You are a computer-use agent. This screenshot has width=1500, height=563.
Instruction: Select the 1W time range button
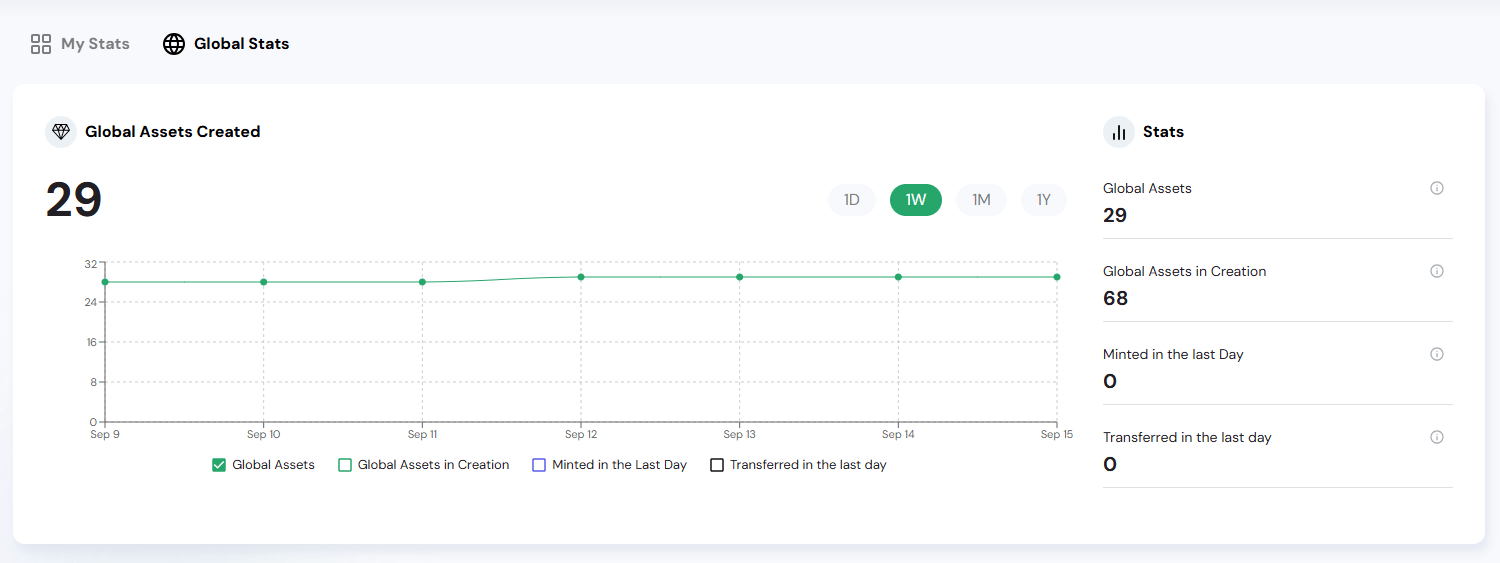tap(916, 200)
